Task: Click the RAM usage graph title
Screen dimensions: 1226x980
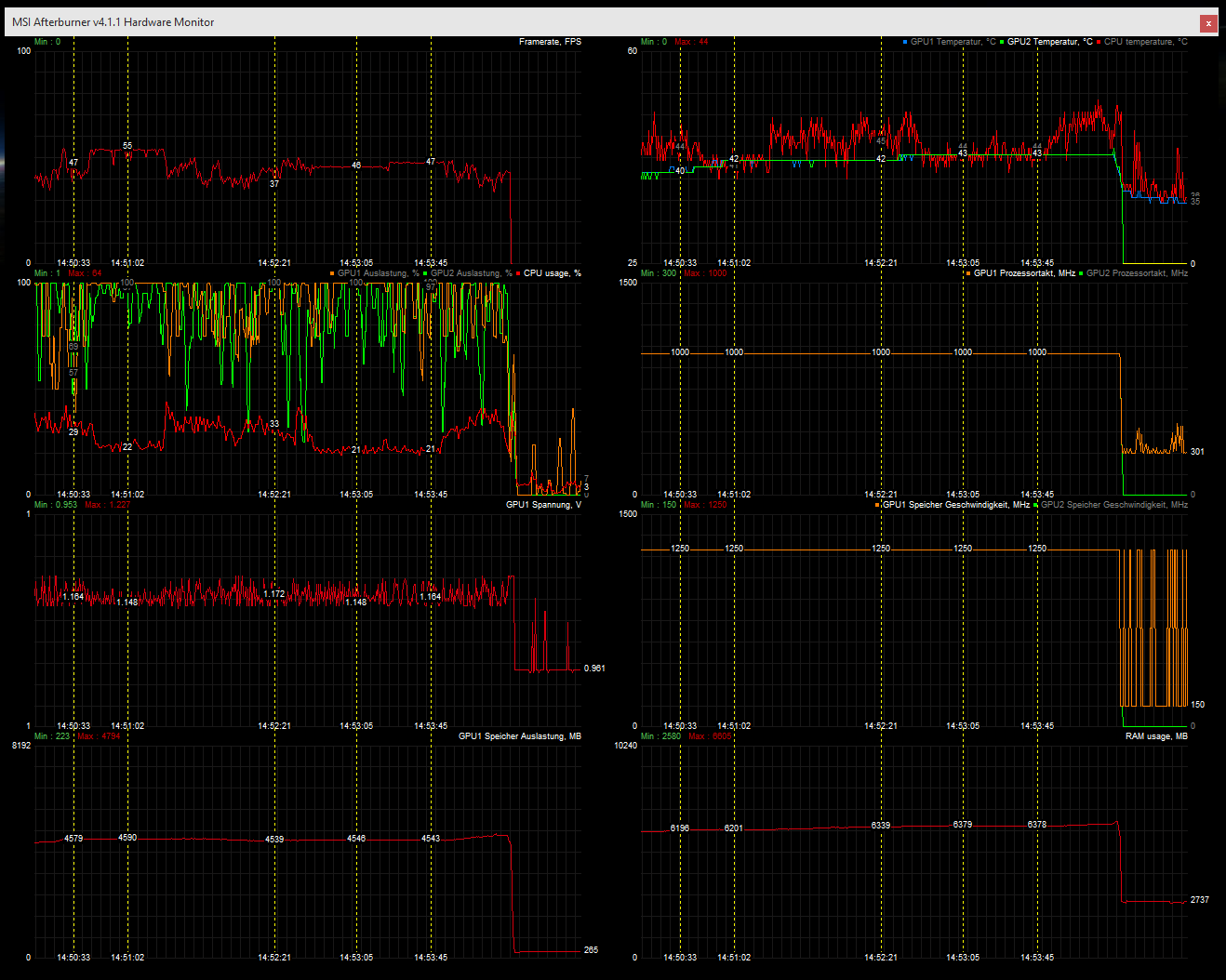Action: tap(1156, 736)
